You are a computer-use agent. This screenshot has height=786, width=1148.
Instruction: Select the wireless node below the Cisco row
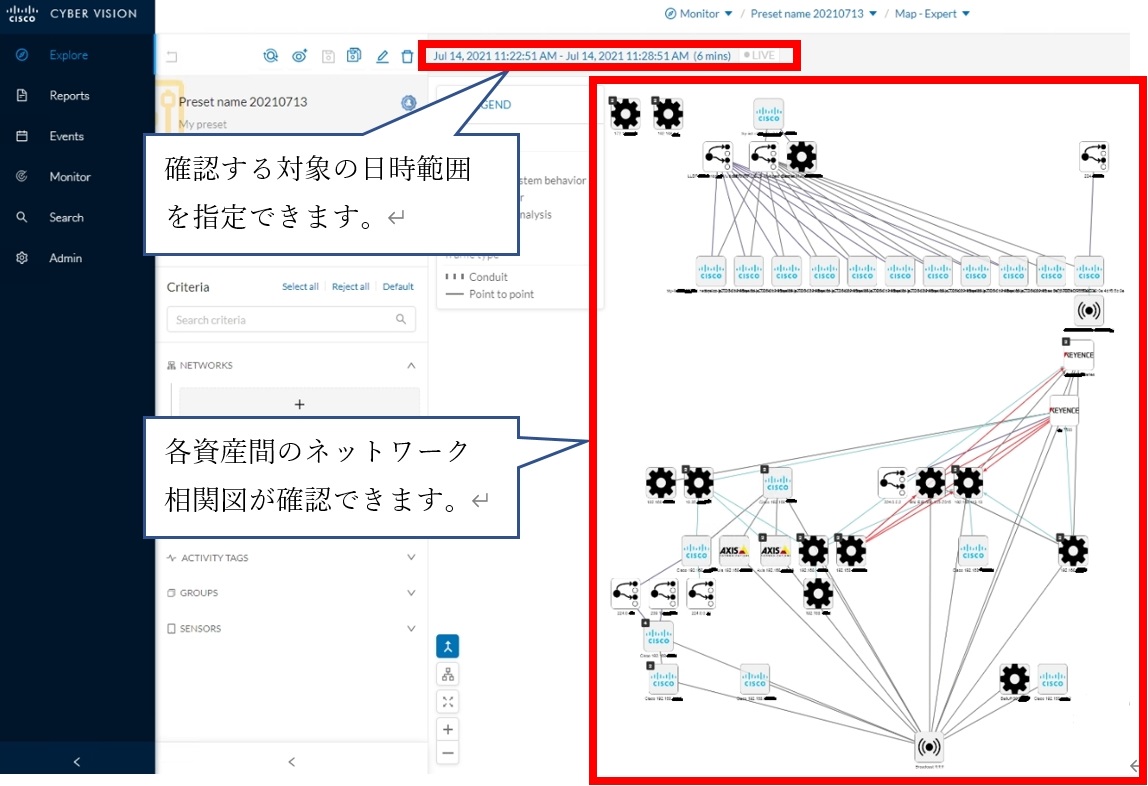(1089, 311)
